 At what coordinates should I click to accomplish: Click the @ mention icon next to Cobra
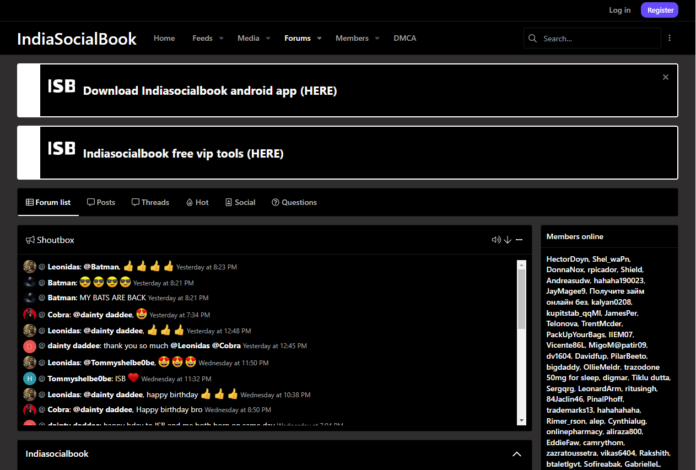click(41, 314)
